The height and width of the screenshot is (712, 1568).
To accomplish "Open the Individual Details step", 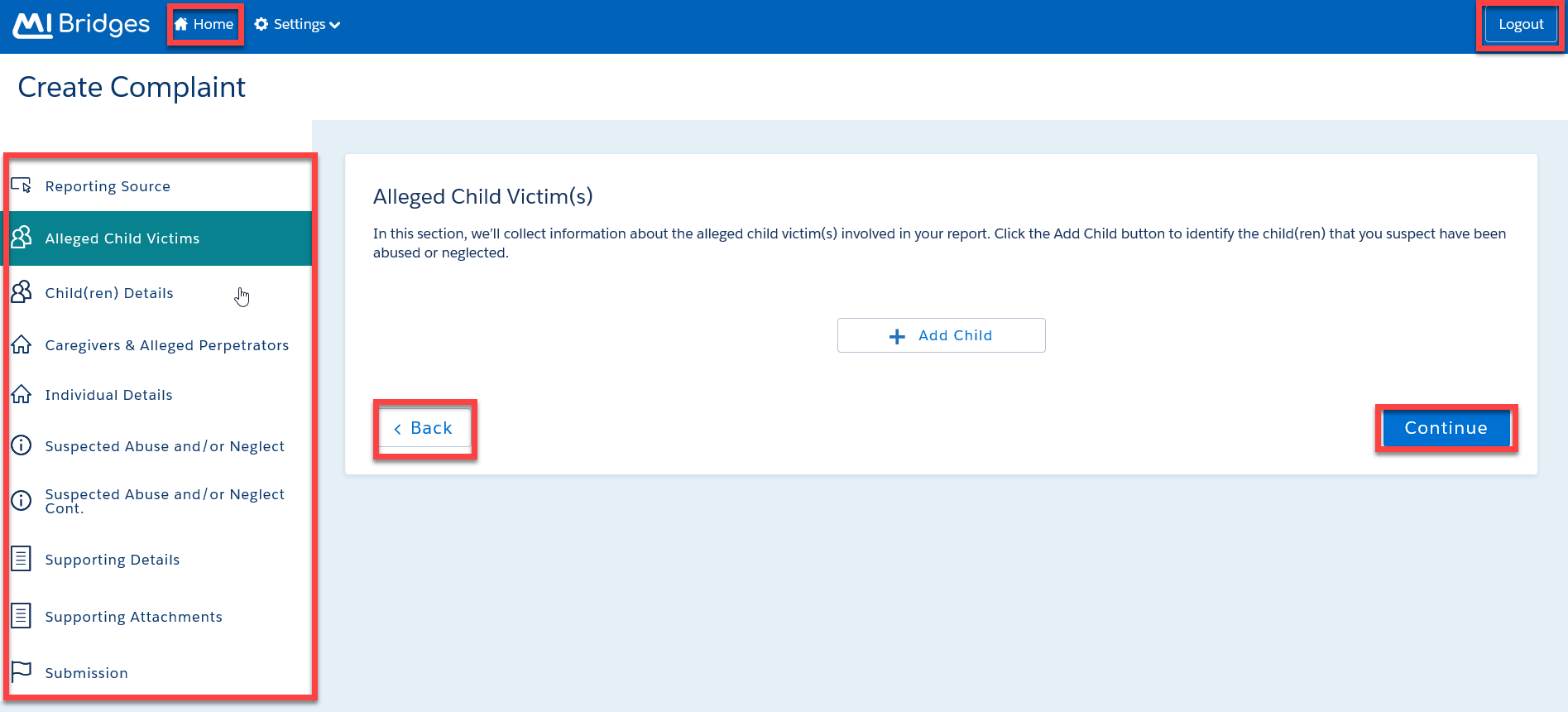I will coord(108,395).
